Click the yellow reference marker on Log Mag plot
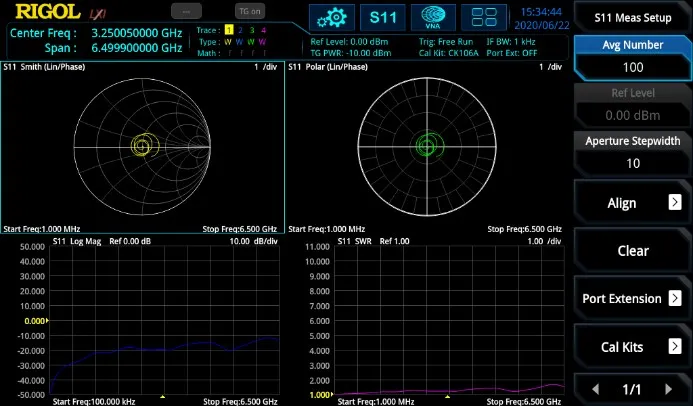This screenshot has width=693, height=406. [46, 321]
